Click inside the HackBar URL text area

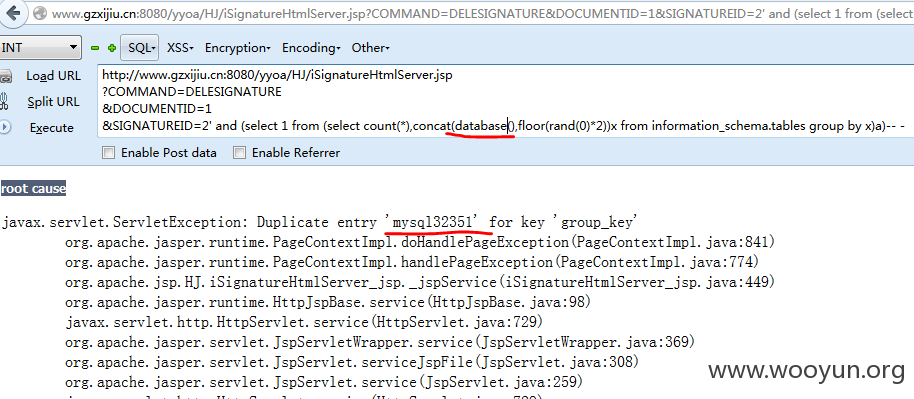(x=505, y=100)
